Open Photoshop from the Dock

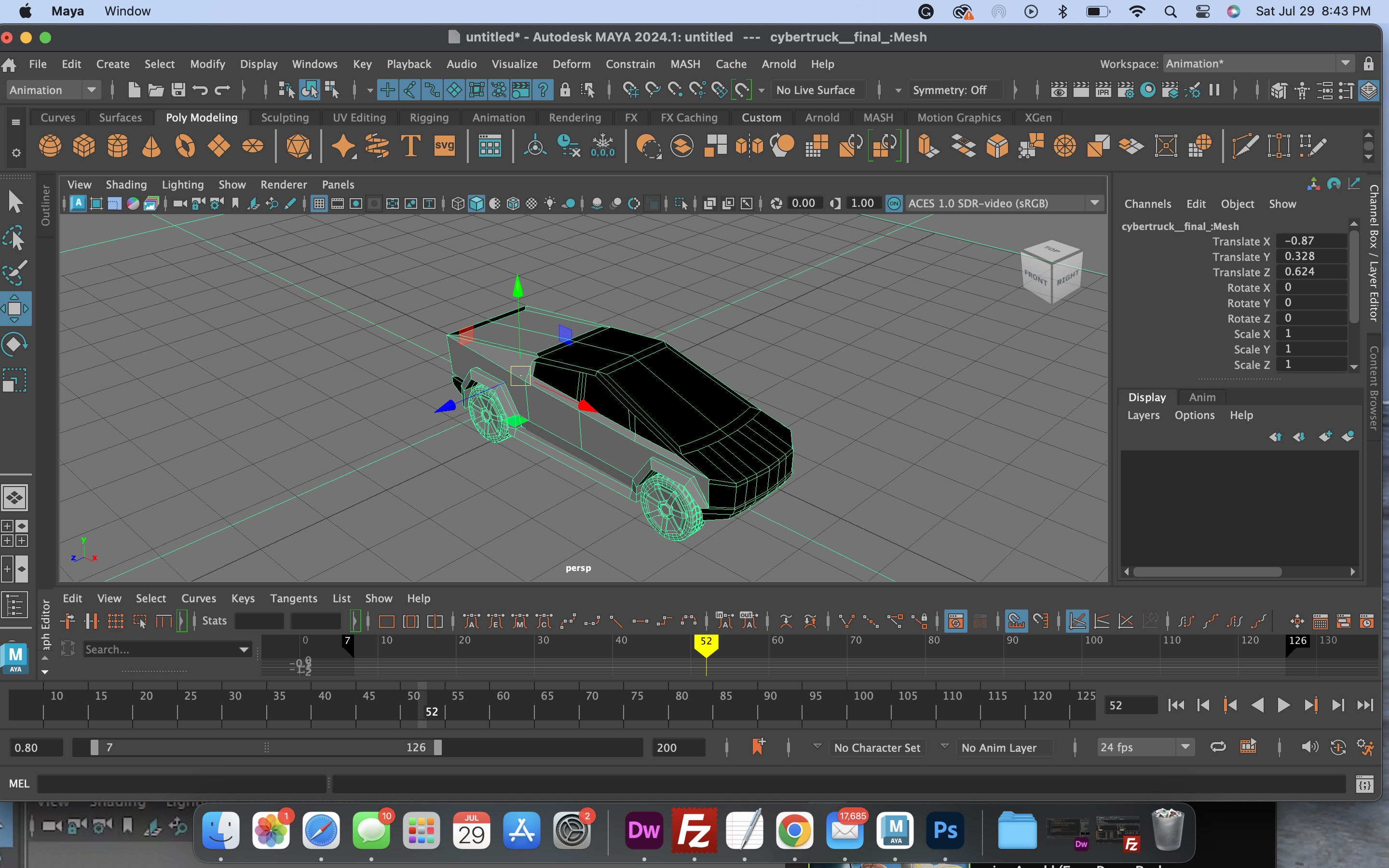(945, 830)
